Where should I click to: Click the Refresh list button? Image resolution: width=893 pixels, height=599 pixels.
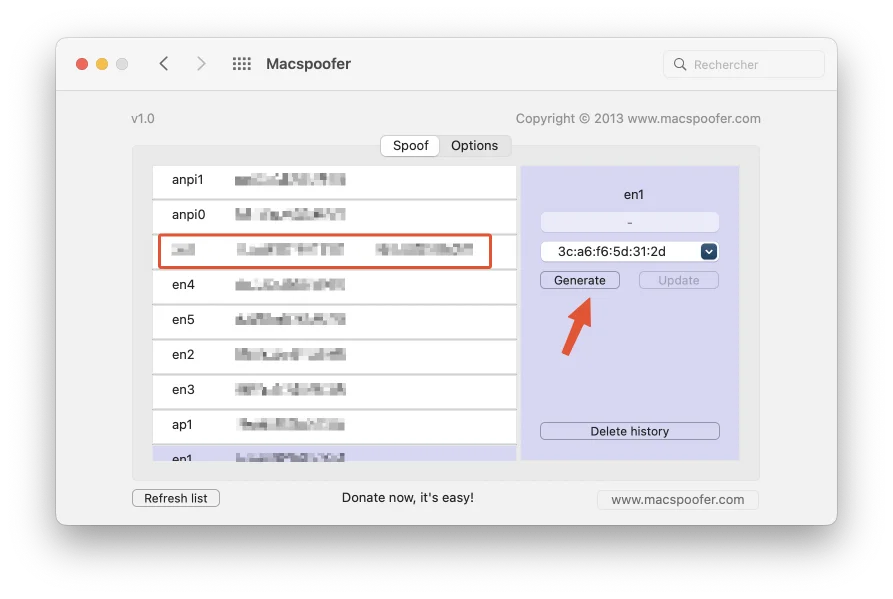coord(175,497)
